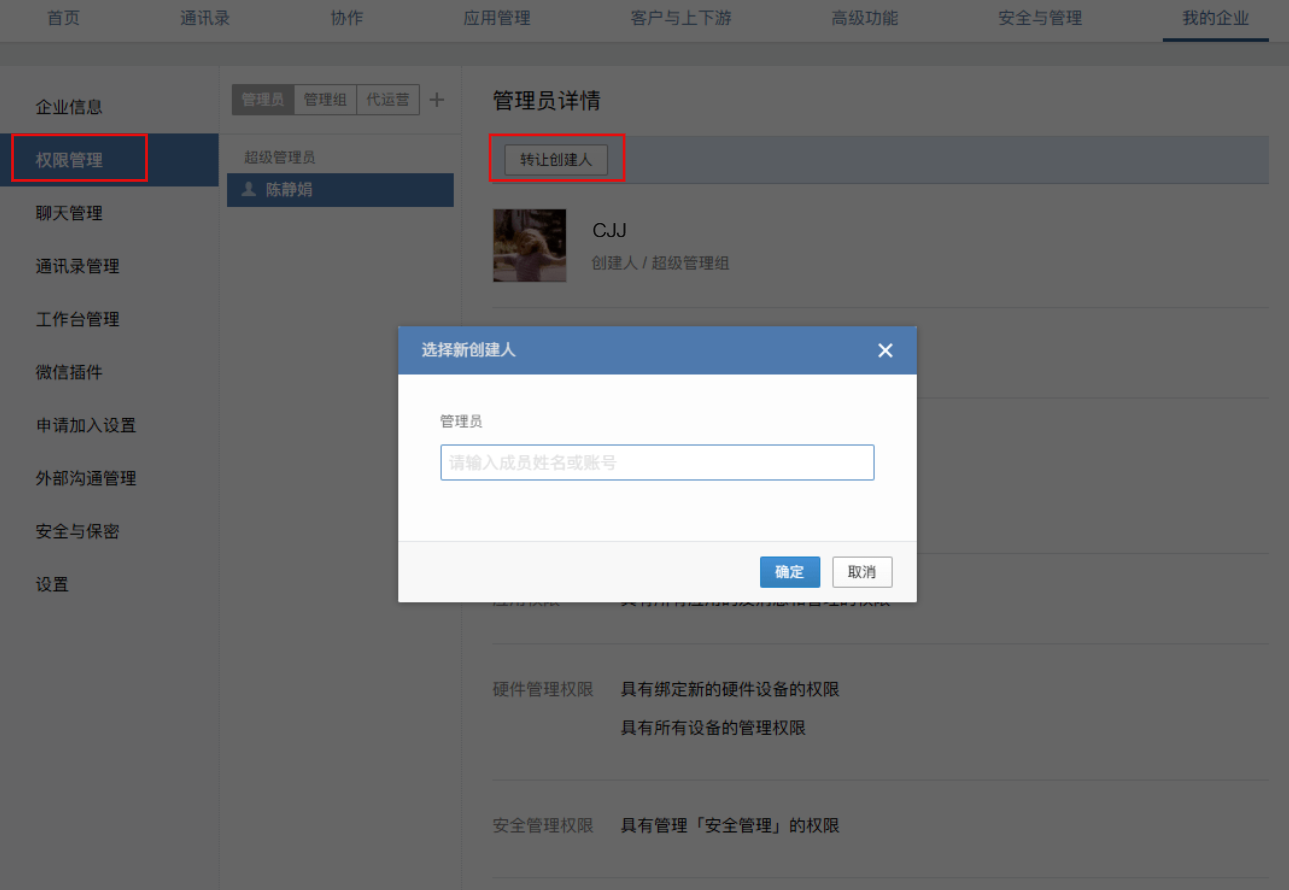Switch to the 管理组 segment tab
The height and width of the screenshot is (890, 1289).
325,100
